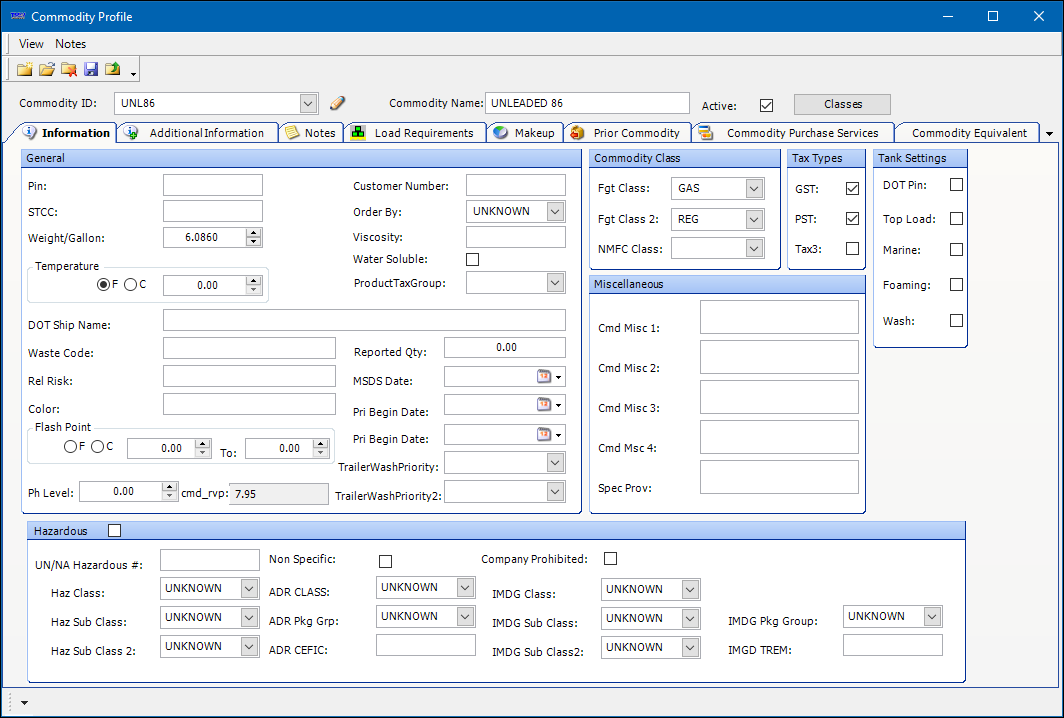Increase Weight/Gallon with the up spinner arrow
This screenshot has width=1064, height=718.
[x=254, y=233]
